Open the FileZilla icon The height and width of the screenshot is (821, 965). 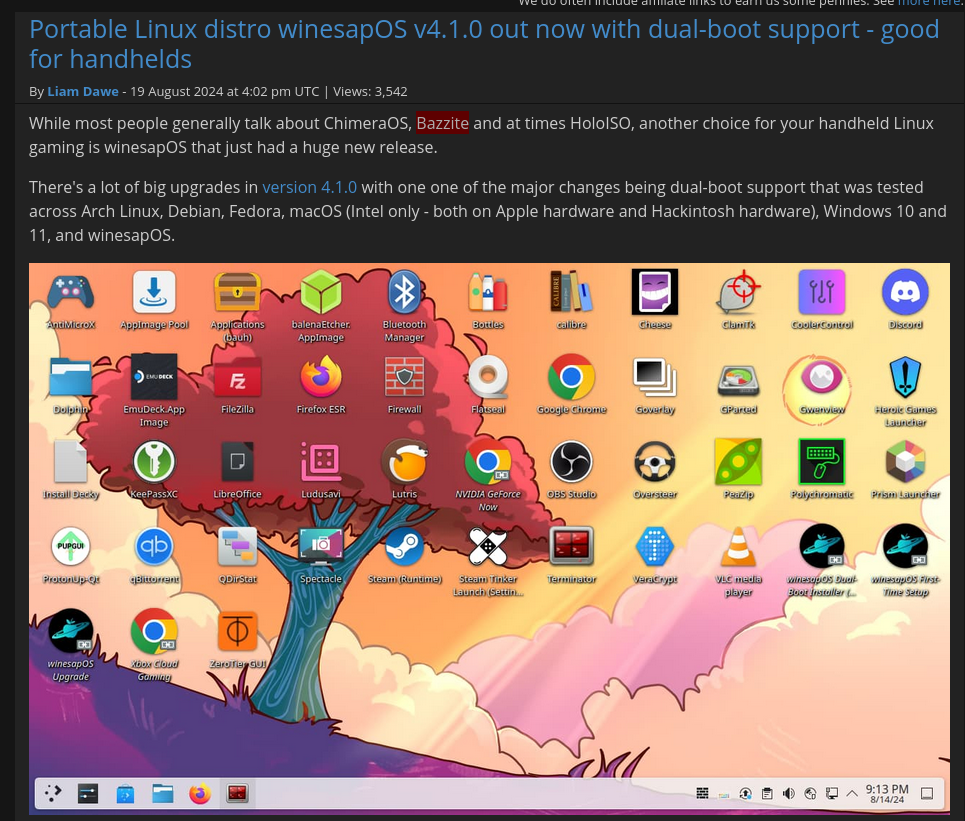[238, 377]
